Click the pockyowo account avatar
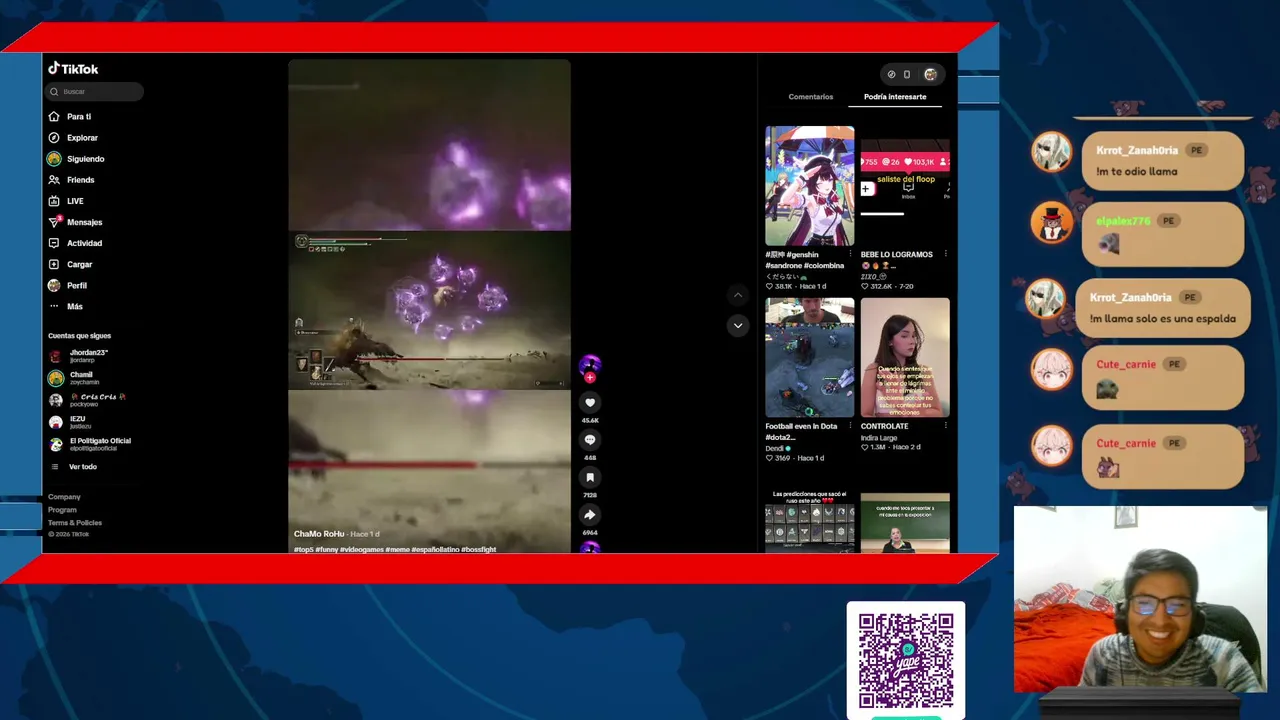Image resolution: width=1280 pixels, height=720 pixels. tap(56, 399)
